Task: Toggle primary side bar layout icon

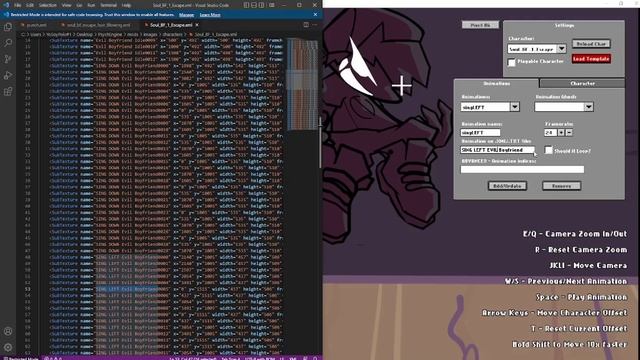Action: pos(246,5)
